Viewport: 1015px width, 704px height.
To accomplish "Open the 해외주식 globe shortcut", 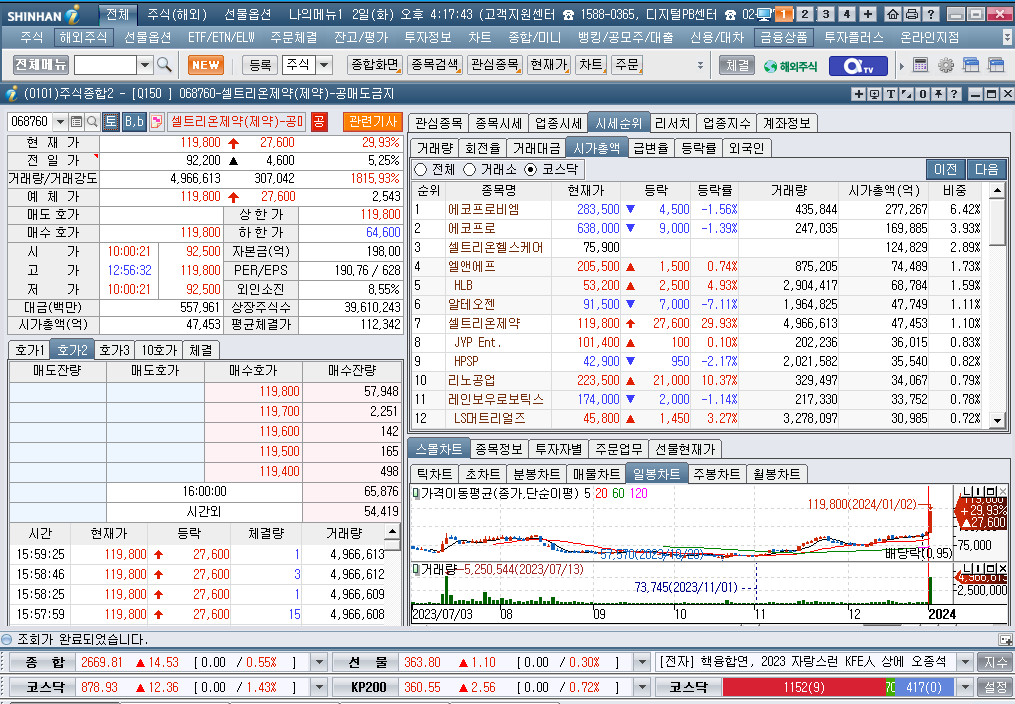I will coord(791,66).
